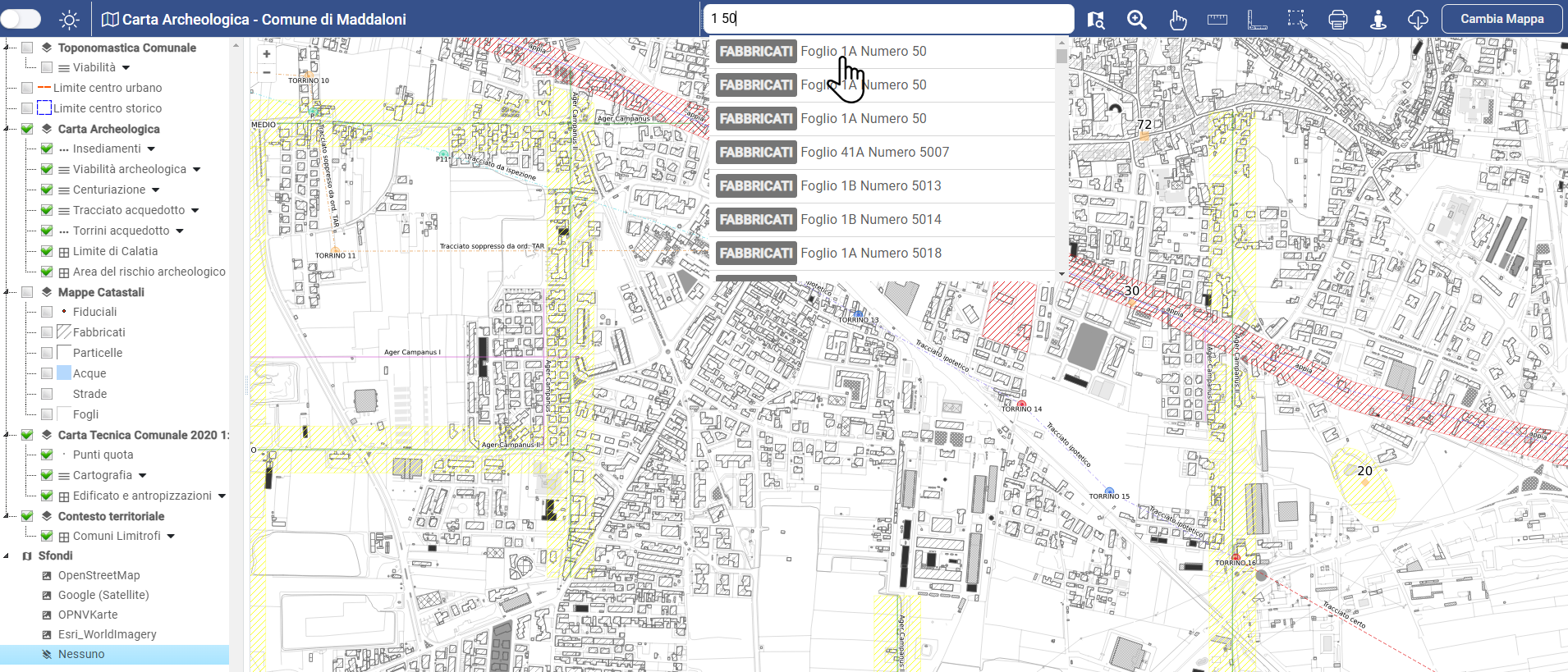Image resolution: width=1568 pixels, height=672 pixels.
Task: Activate the rectangle selection tool
Action: (1297, 20)
